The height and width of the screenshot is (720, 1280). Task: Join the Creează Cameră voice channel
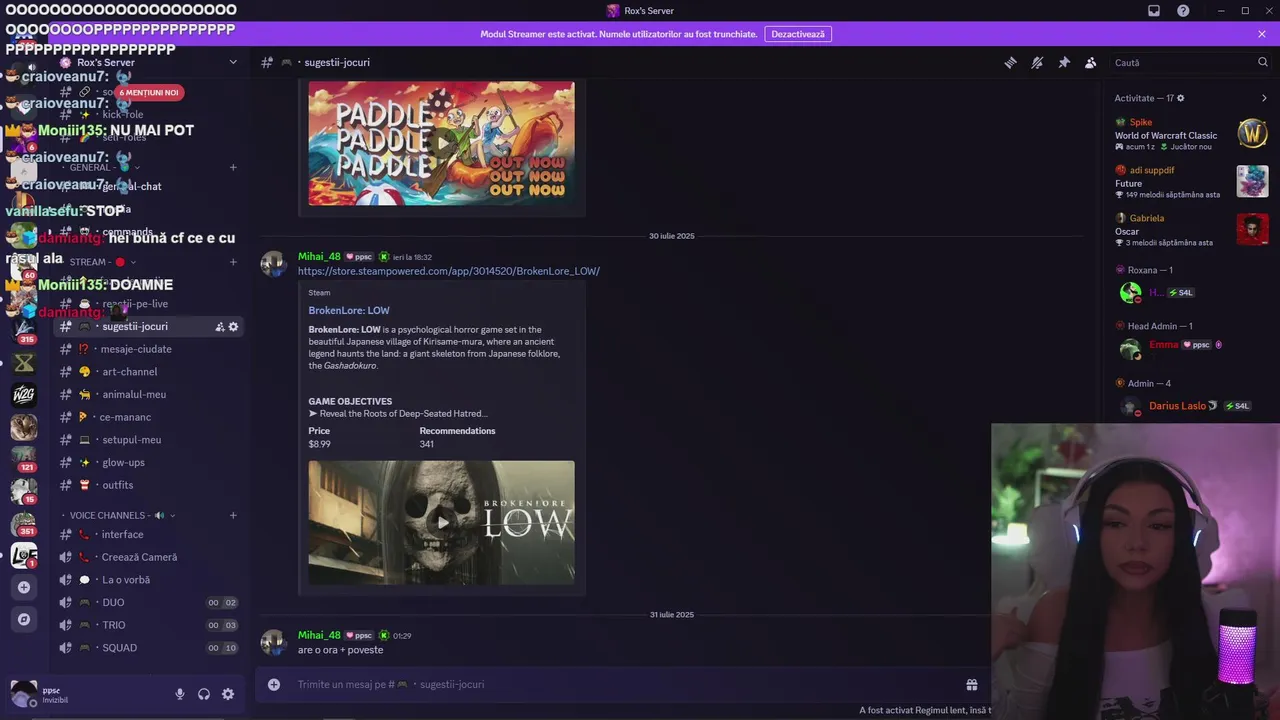[150, 557]
